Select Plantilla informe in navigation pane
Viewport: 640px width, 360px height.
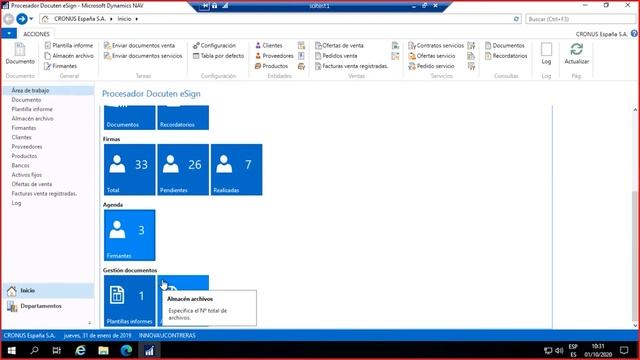32,109
